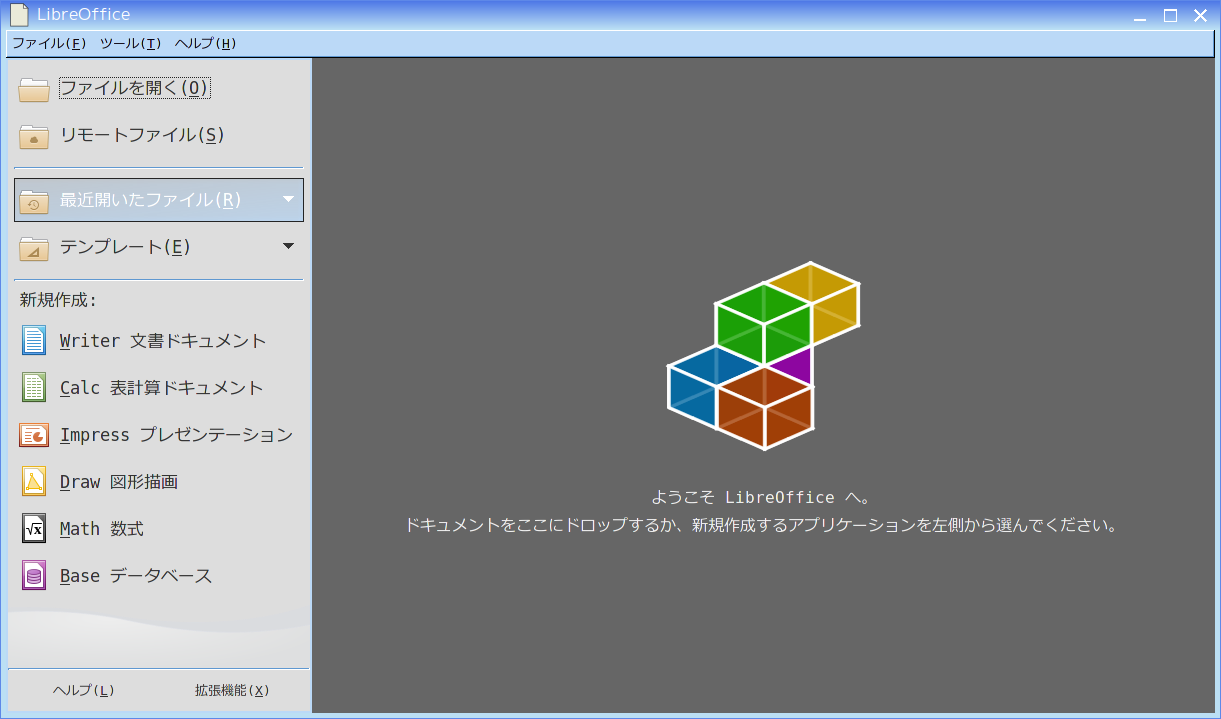Click the ヘルプ(L) button at bottom
The height and width of the screenshot is (719, 1221).
click(x=83, y=691)
